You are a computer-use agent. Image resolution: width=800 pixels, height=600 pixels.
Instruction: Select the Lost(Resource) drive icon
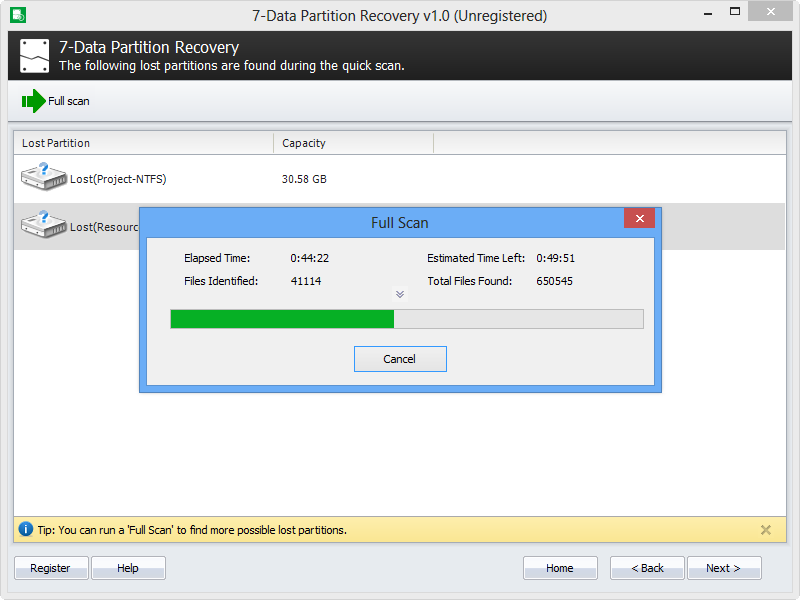43,225
